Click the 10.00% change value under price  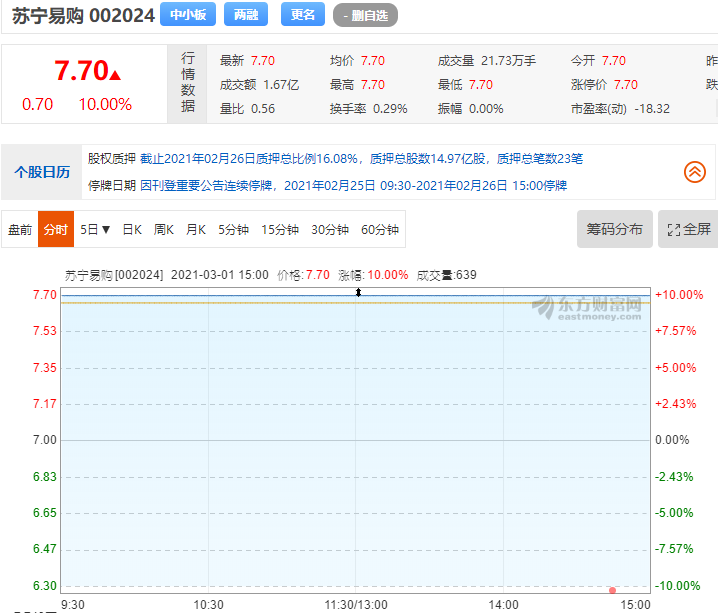click(x=105, y=104)
